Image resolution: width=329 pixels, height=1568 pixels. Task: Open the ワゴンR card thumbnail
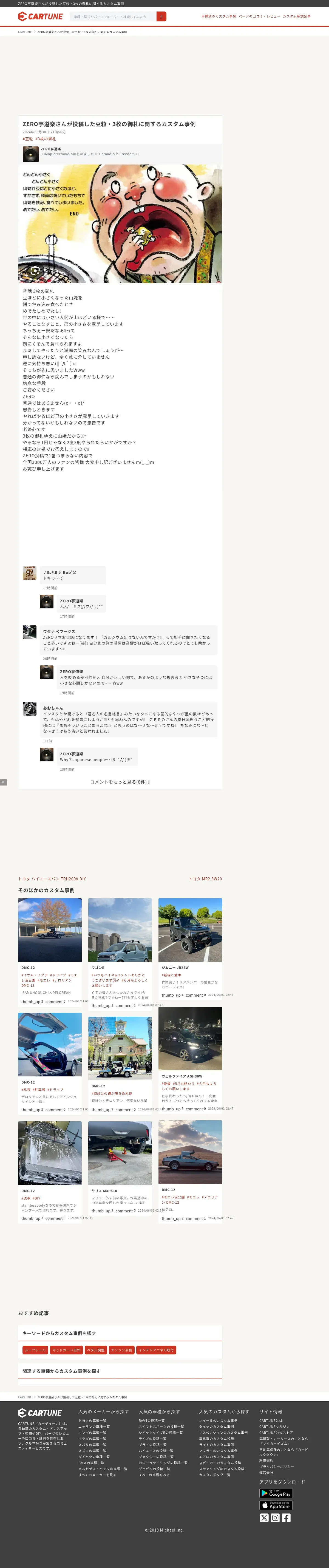120,929
